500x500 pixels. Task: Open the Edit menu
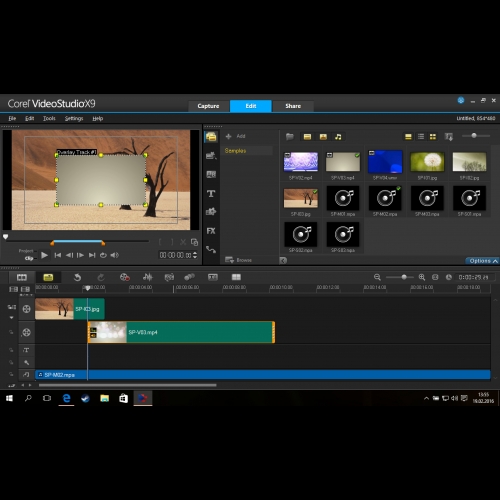(x=30, y=118)
